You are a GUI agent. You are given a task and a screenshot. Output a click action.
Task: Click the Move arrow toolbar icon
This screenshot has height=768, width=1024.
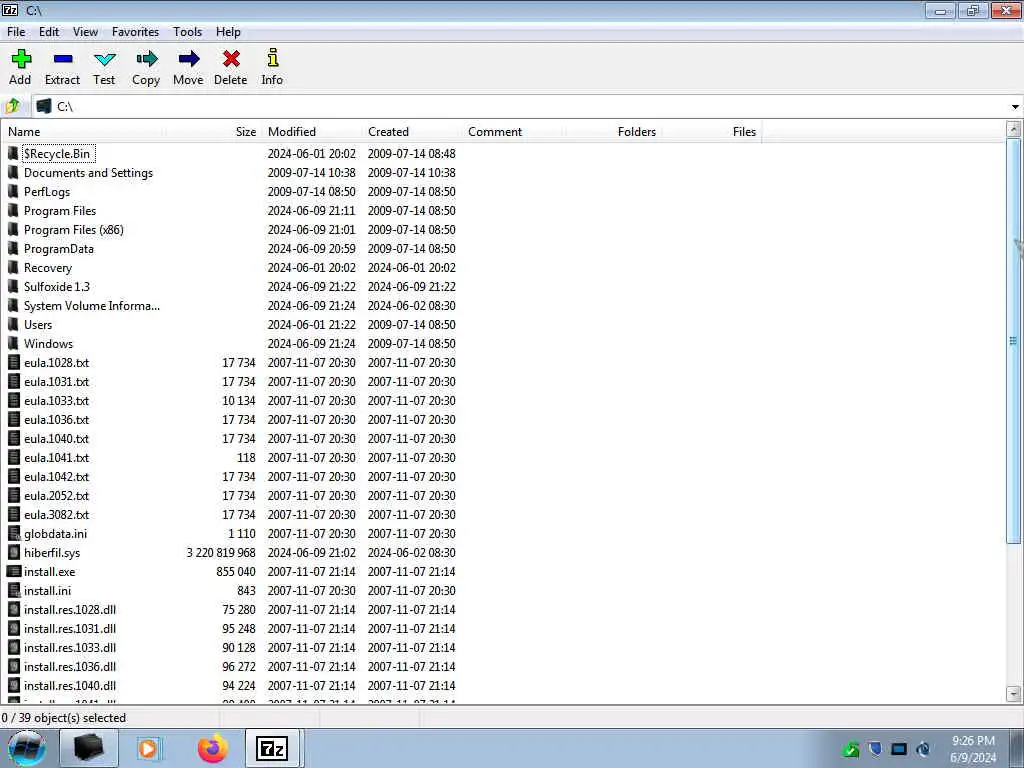[189, 59]
